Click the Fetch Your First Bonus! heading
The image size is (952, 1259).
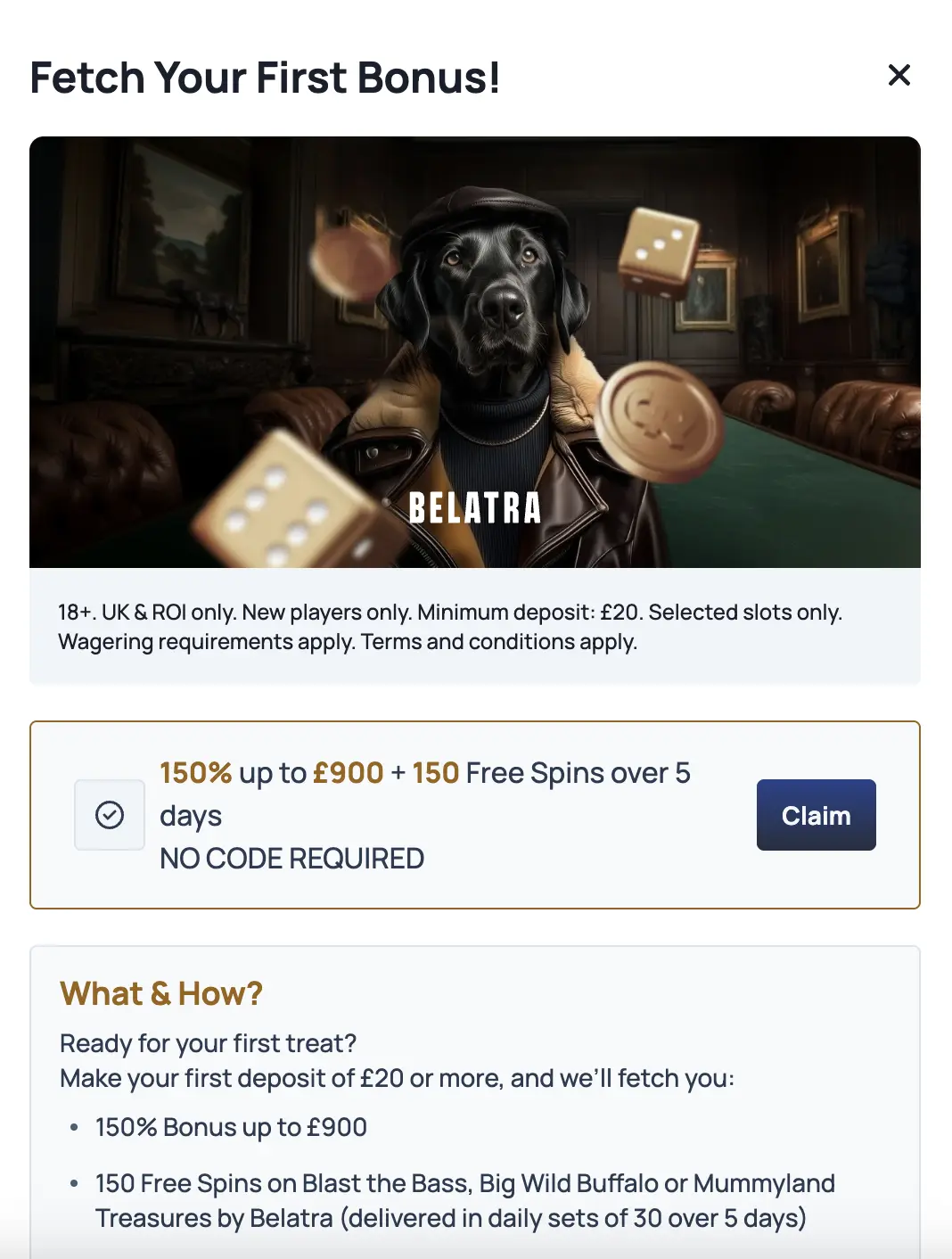coord(265,78)
